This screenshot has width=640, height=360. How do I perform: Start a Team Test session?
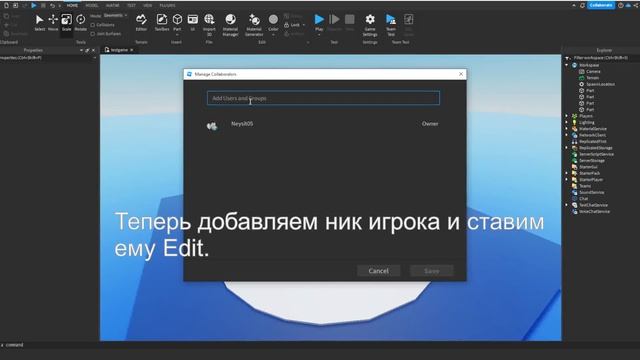(391, 24)
